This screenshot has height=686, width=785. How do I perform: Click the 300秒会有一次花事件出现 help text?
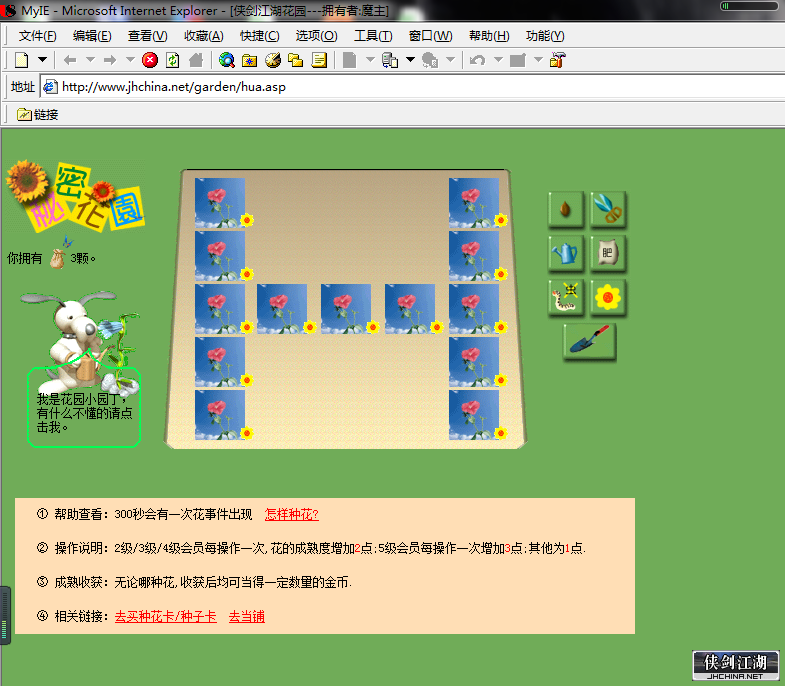click(183, 515)
